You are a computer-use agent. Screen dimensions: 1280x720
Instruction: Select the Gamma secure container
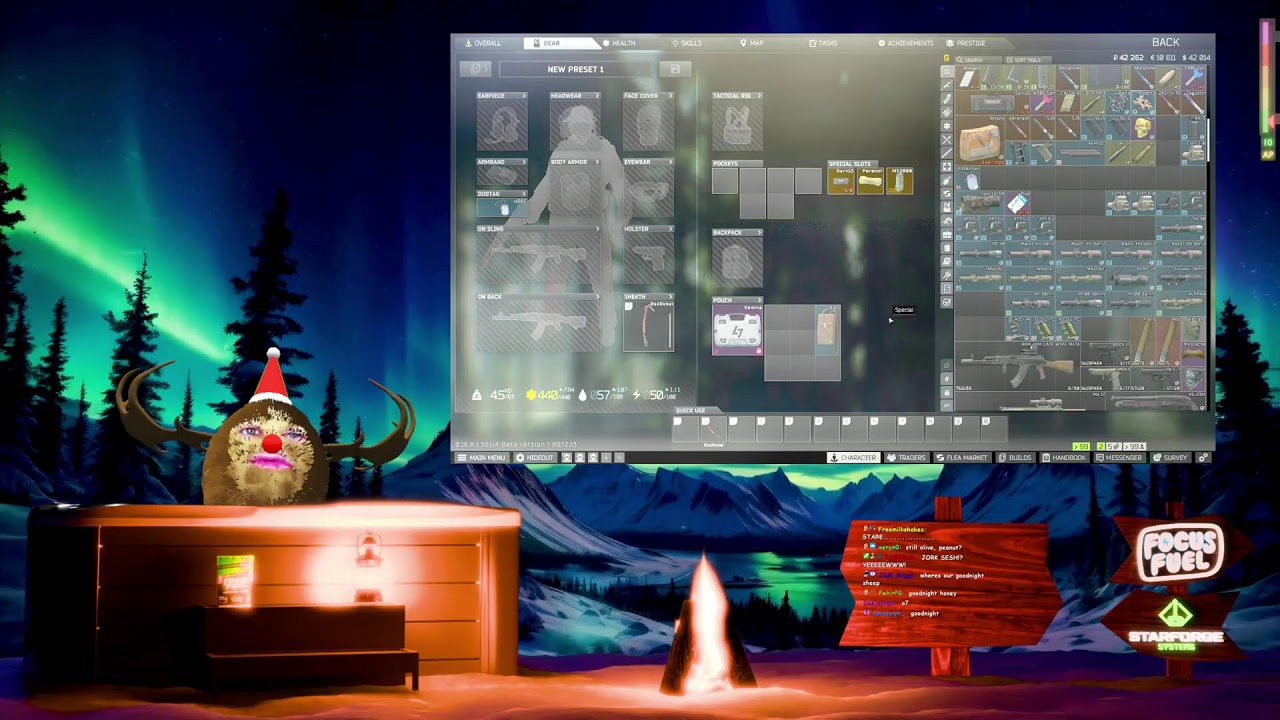tap(737, 331)
